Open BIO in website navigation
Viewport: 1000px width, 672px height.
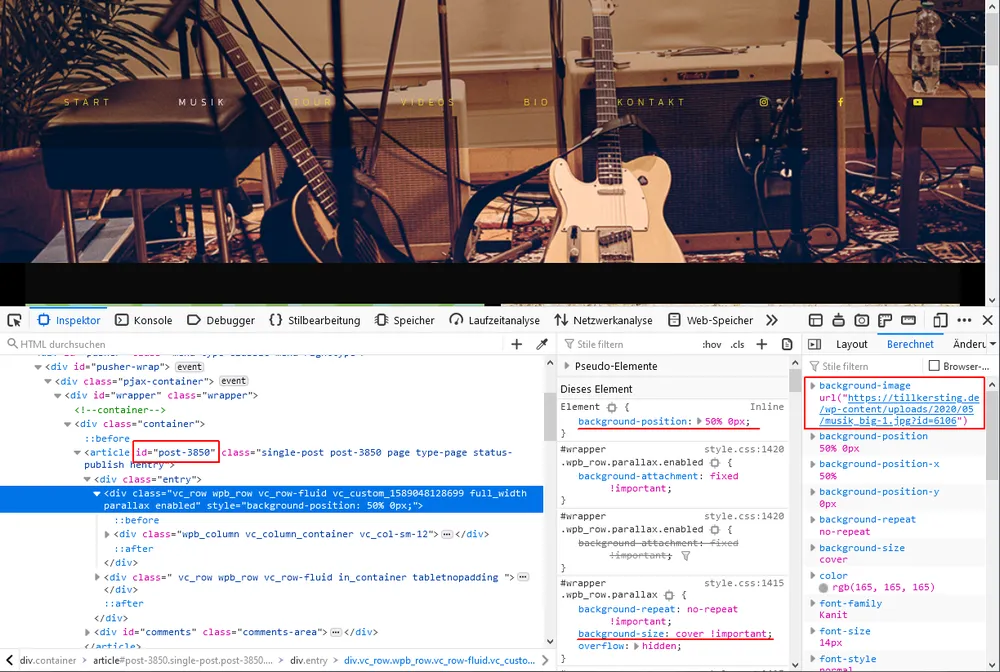click(x=536, y=102)
